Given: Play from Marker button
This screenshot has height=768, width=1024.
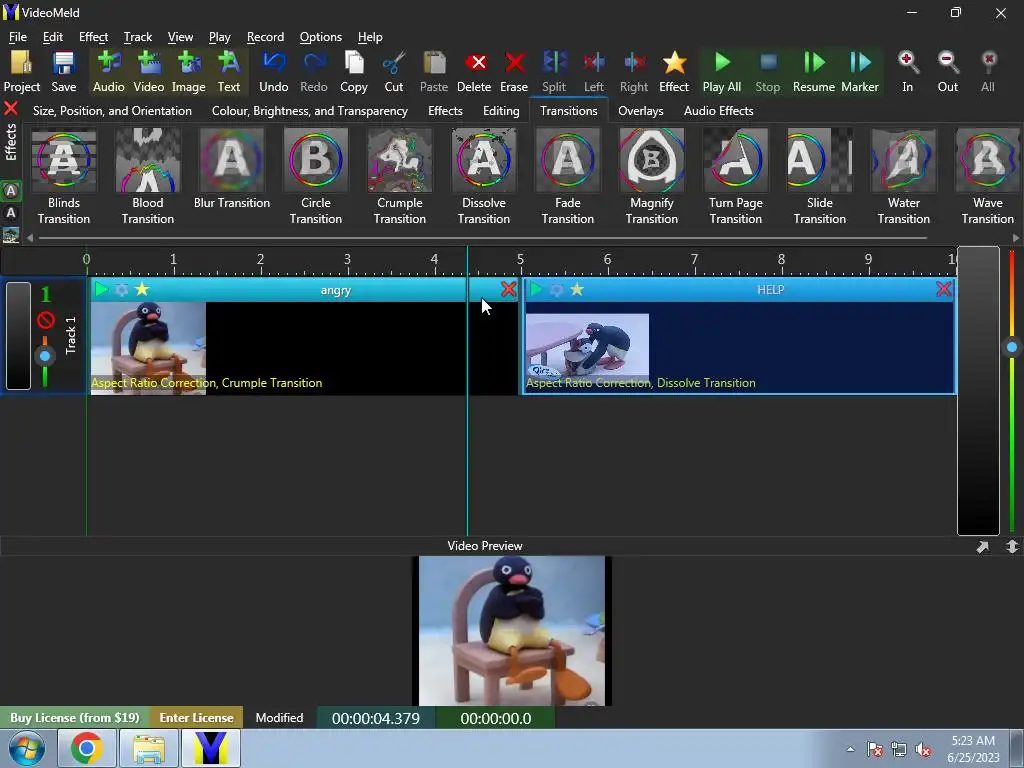Looking at the screenshot, I should (x=860, y=72).
